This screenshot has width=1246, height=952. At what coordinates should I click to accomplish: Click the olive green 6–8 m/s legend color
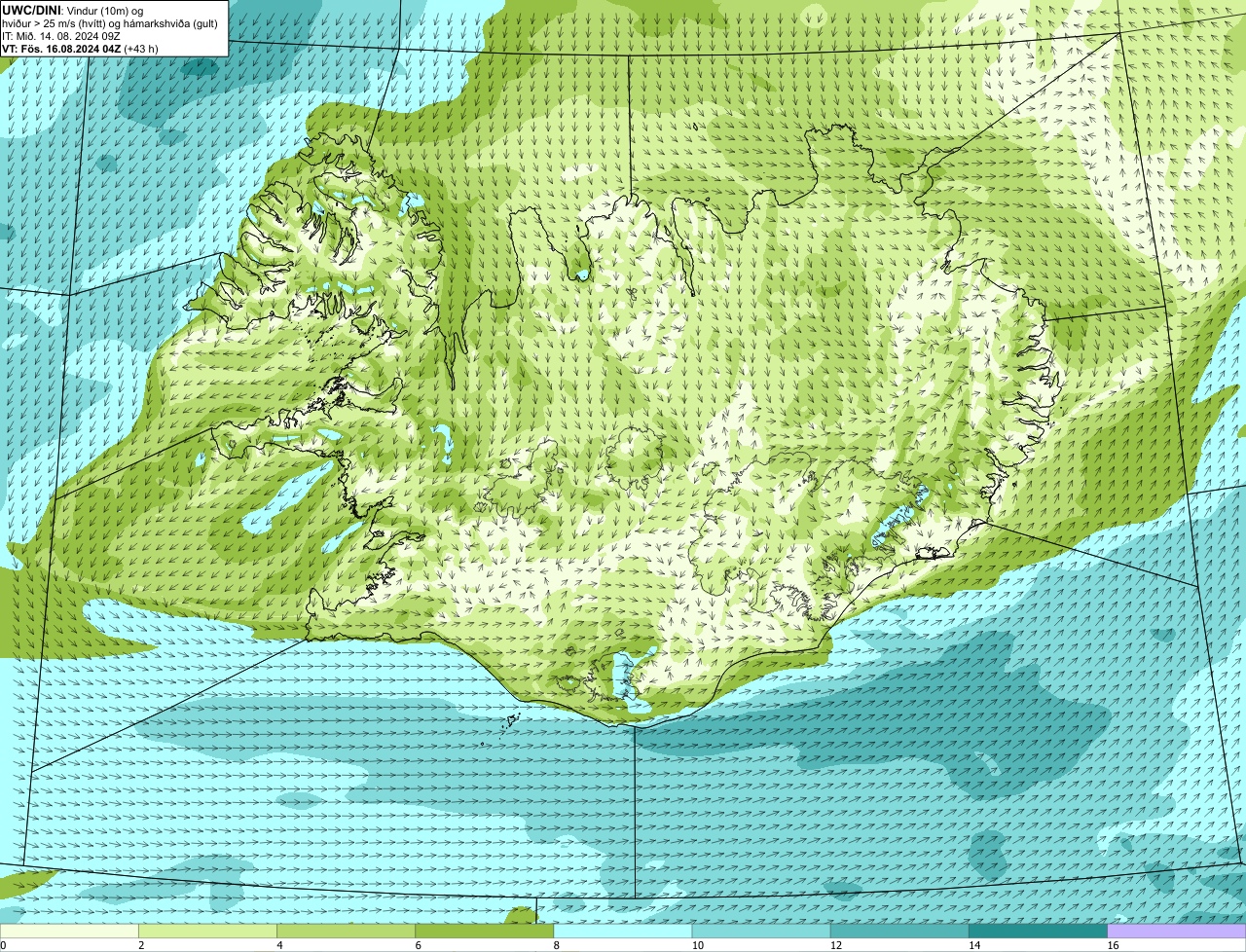coord(485,931)
